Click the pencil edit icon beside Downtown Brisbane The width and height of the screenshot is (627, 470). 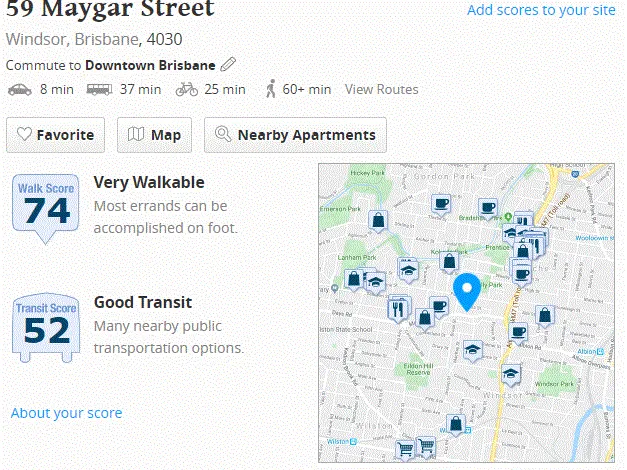click(x=228, y=64)
